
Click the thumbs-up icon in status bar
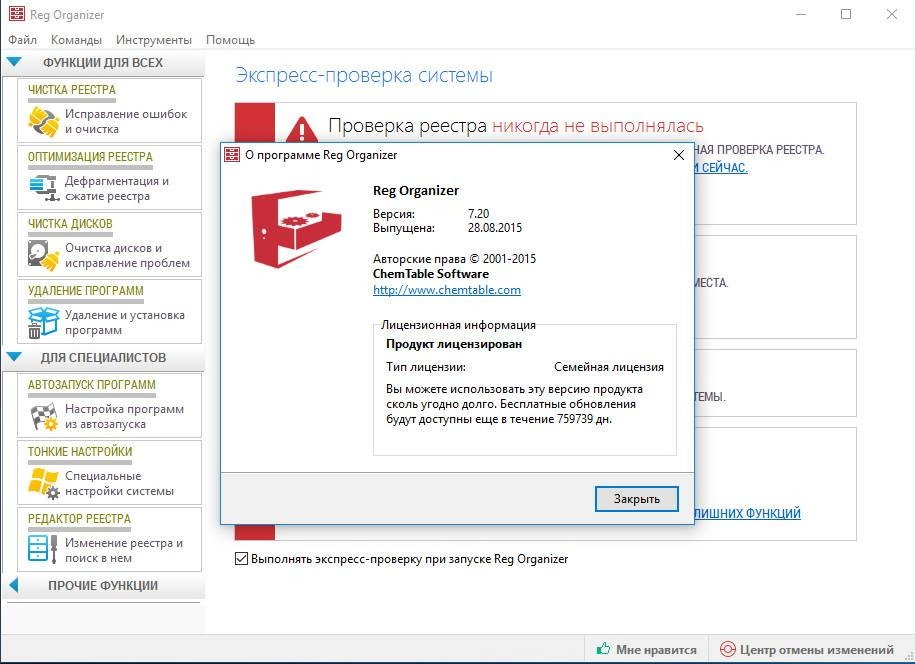coord(603,649)
